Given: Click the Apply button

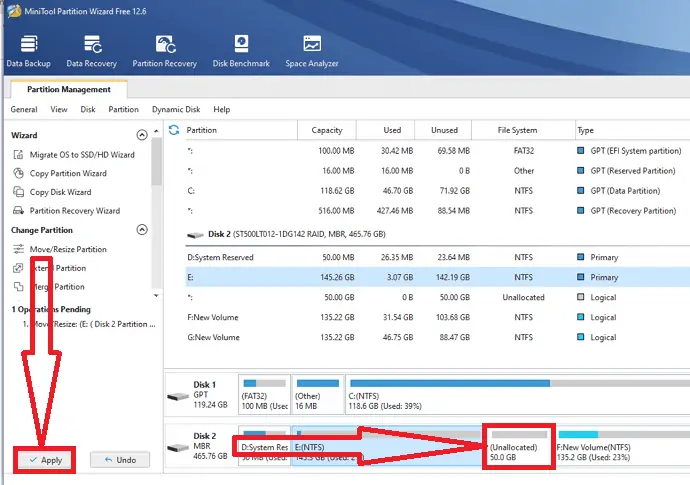Looking at the screenshot, I should pos(45,460).
